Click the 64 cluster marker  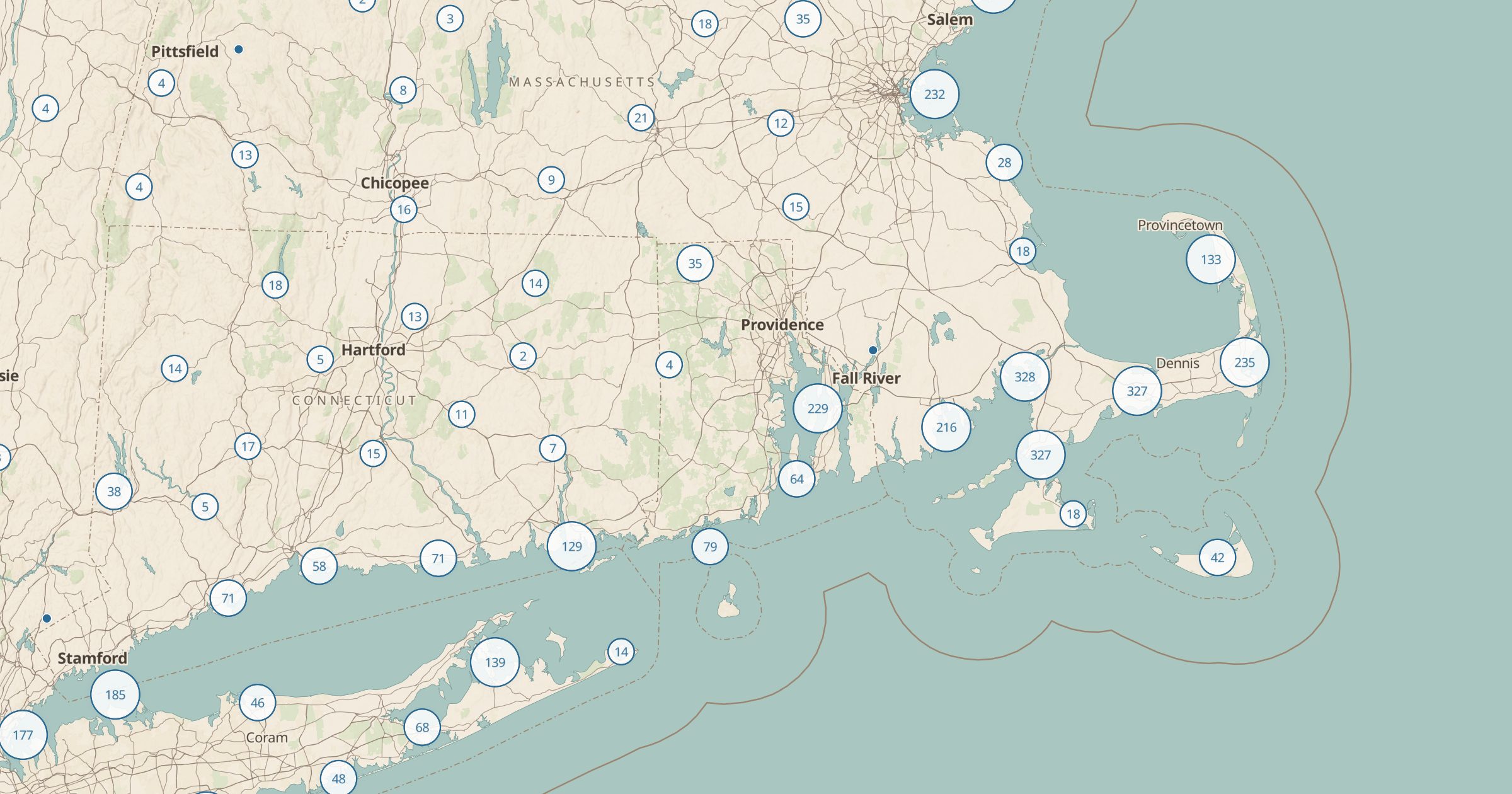[796, 479]
